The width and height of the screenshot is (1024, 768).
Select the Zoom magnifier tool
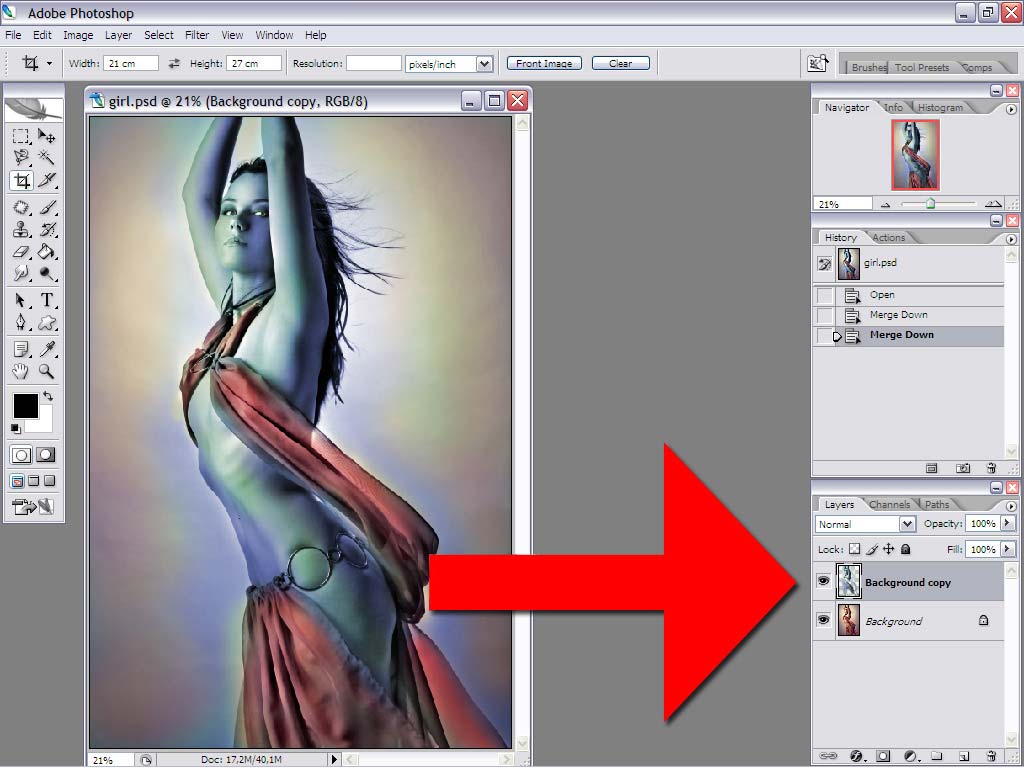click(46, 371)
